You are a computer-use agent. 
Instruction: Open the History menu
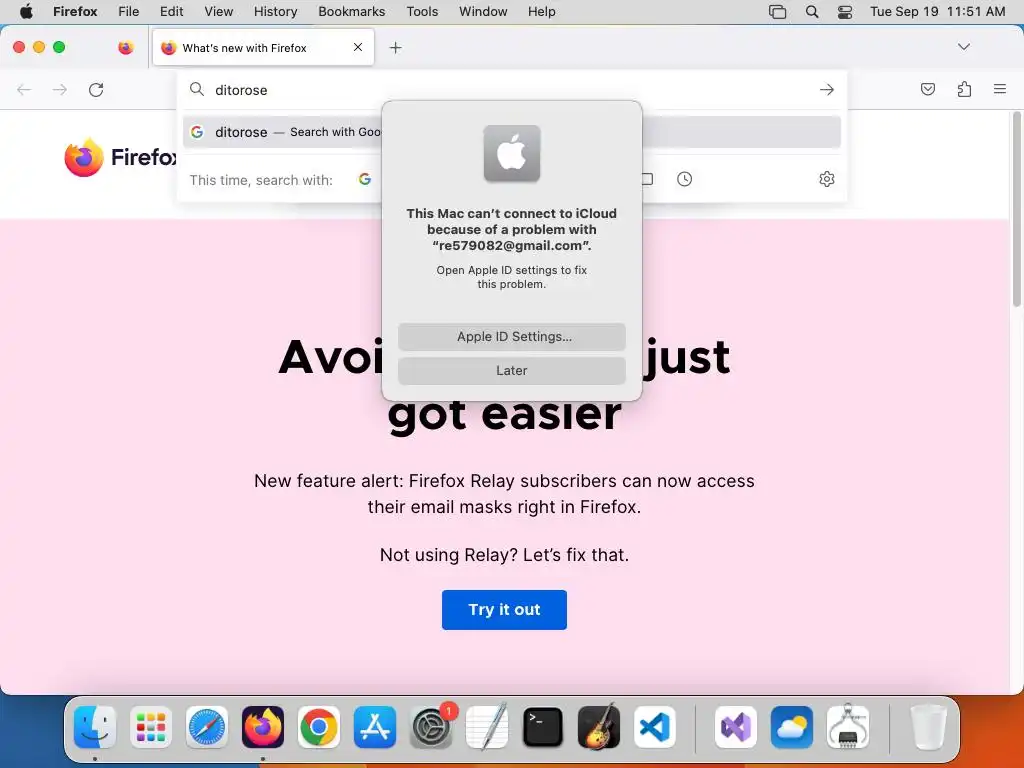point(276,12)
